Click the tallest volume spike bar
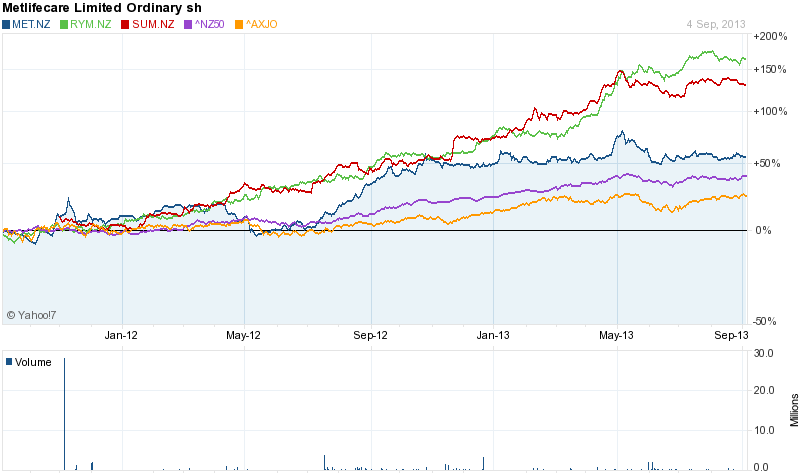800x475 pixels. click(64, 412)
